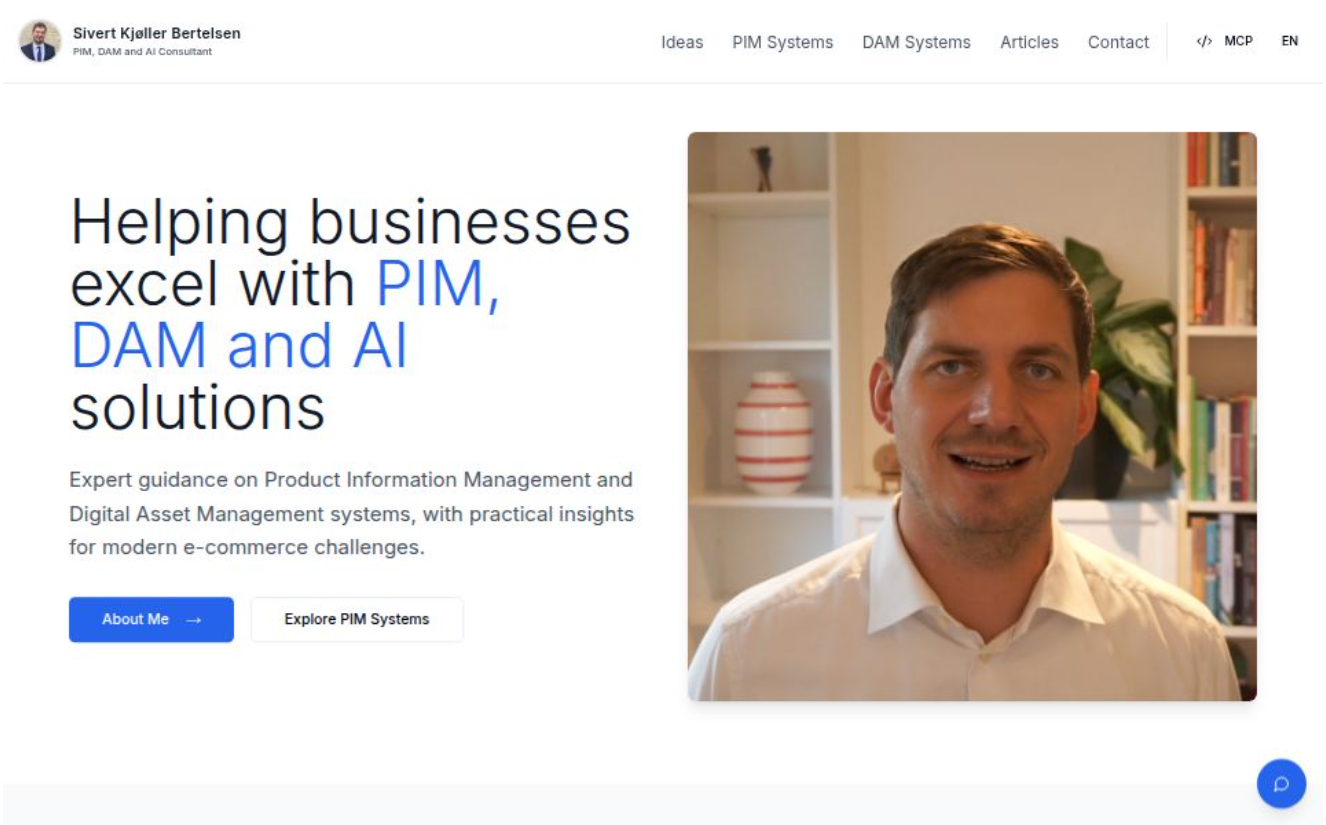Click the blue PIM, DAM and AI heading text
Viewport: 1326px width, 825px height.
[286, 315]
